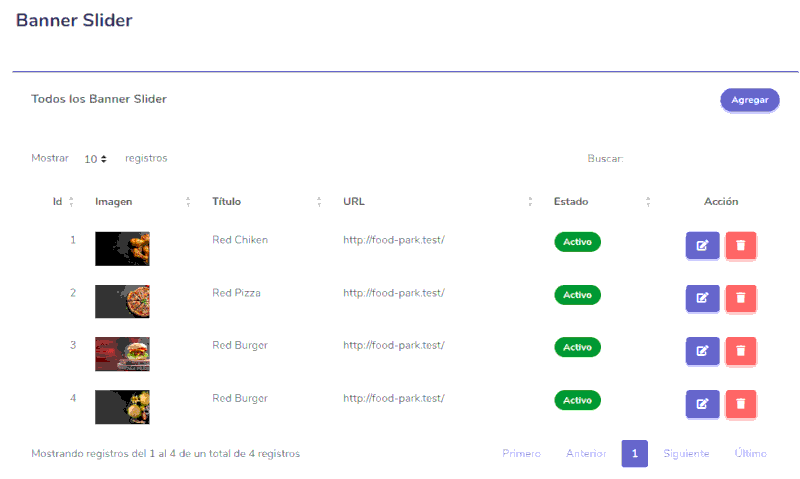Delete the banner with Id 4
Image resolution: width=800 pixels, height=479 pixels.
[x=740, y=403]
